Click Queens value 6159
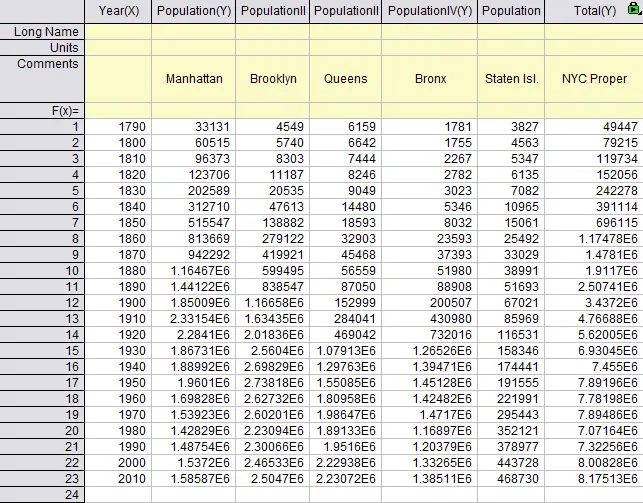643x503 pixels. tap(345, 127)
